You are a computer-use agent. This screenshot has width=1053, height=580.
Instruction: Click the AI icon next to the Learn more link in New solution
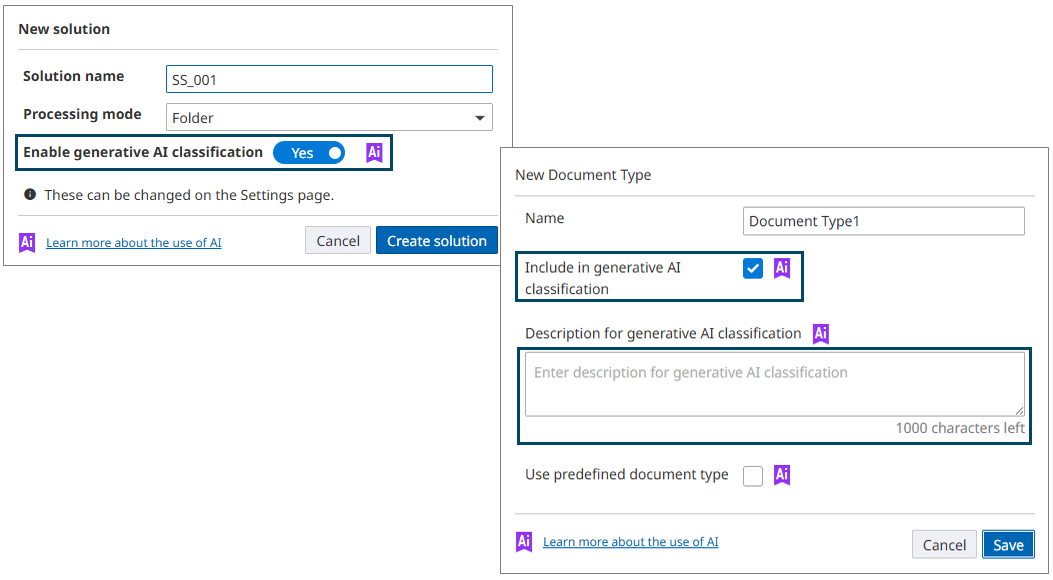pyautogui.click(x=26, y=241)
